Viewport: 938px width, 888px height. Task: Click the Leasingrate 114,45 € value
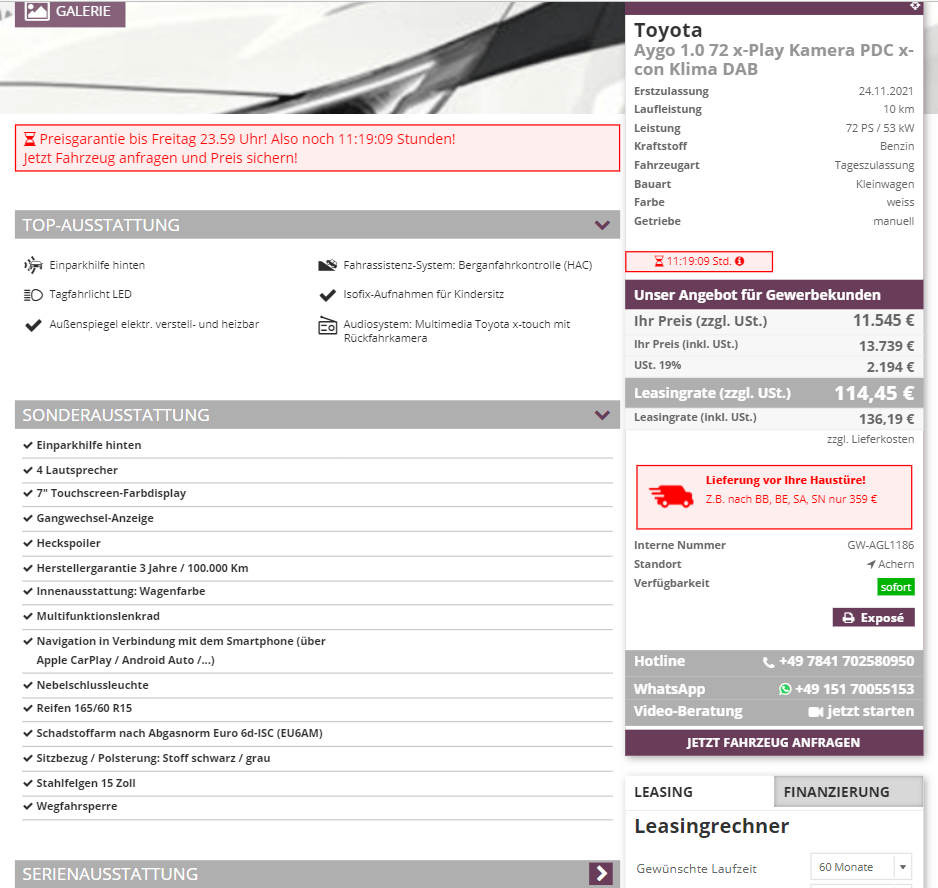pos(874,393)
